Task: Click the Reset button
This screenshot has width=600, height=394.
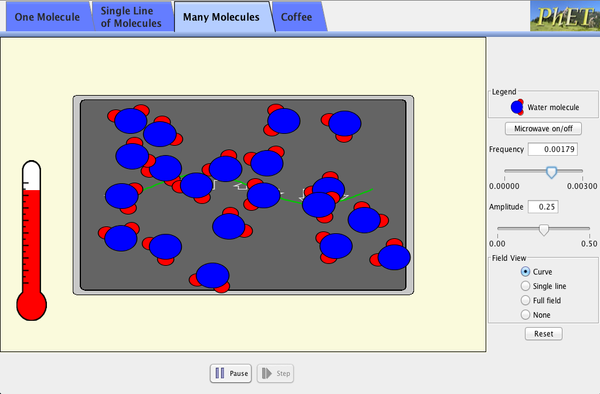Action: pyautogui.click(x=543, y=334)
